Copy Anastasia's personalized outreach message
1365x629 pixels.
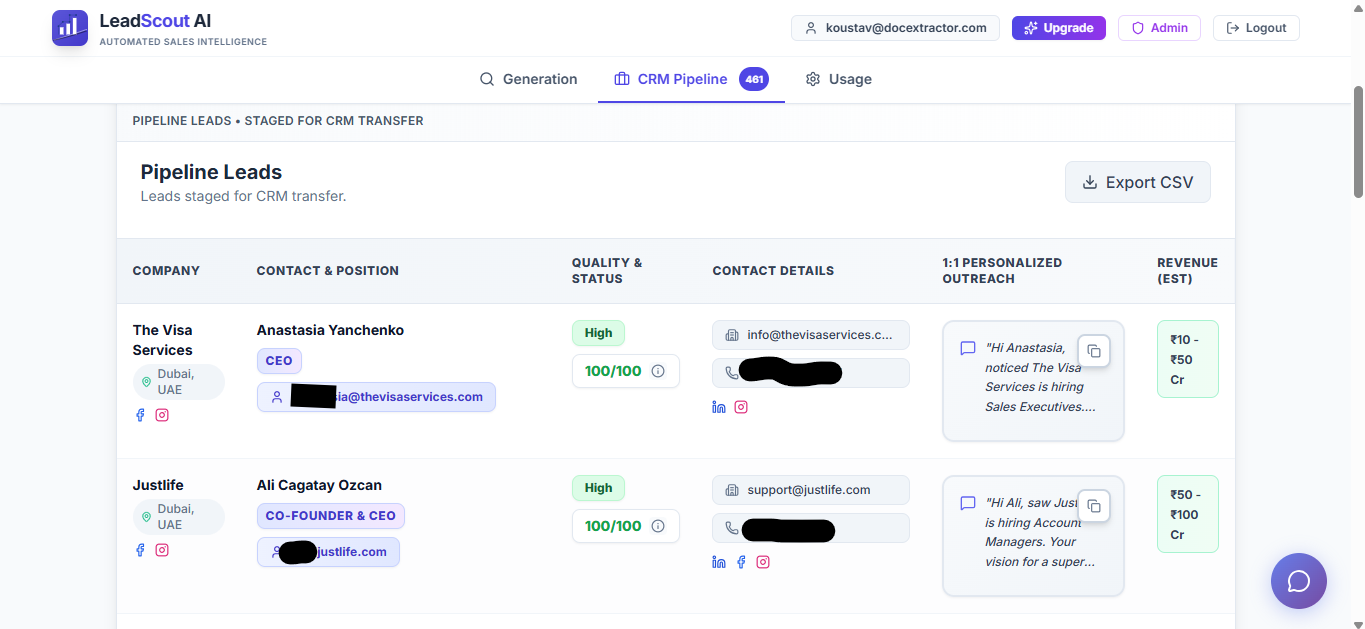pyautogui.click(x=1094, y=350)
